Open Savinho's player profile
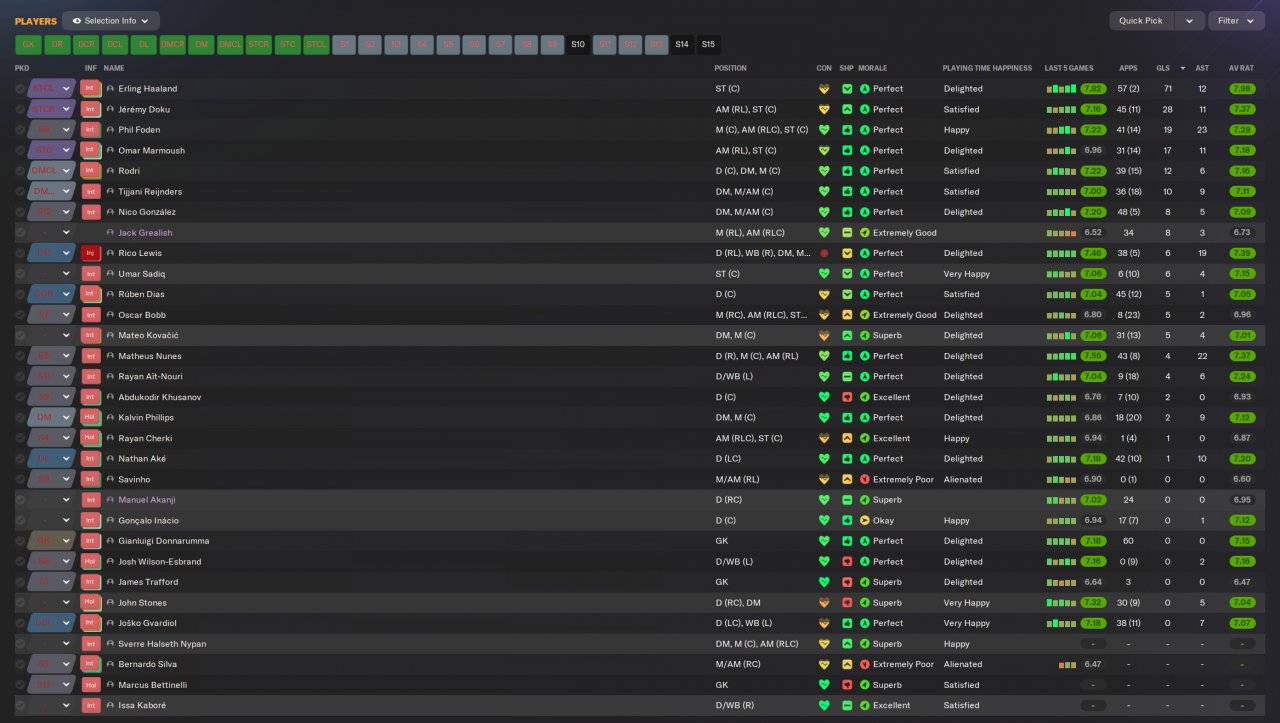This screenshot has height=723, width=1280. [135, 479]
